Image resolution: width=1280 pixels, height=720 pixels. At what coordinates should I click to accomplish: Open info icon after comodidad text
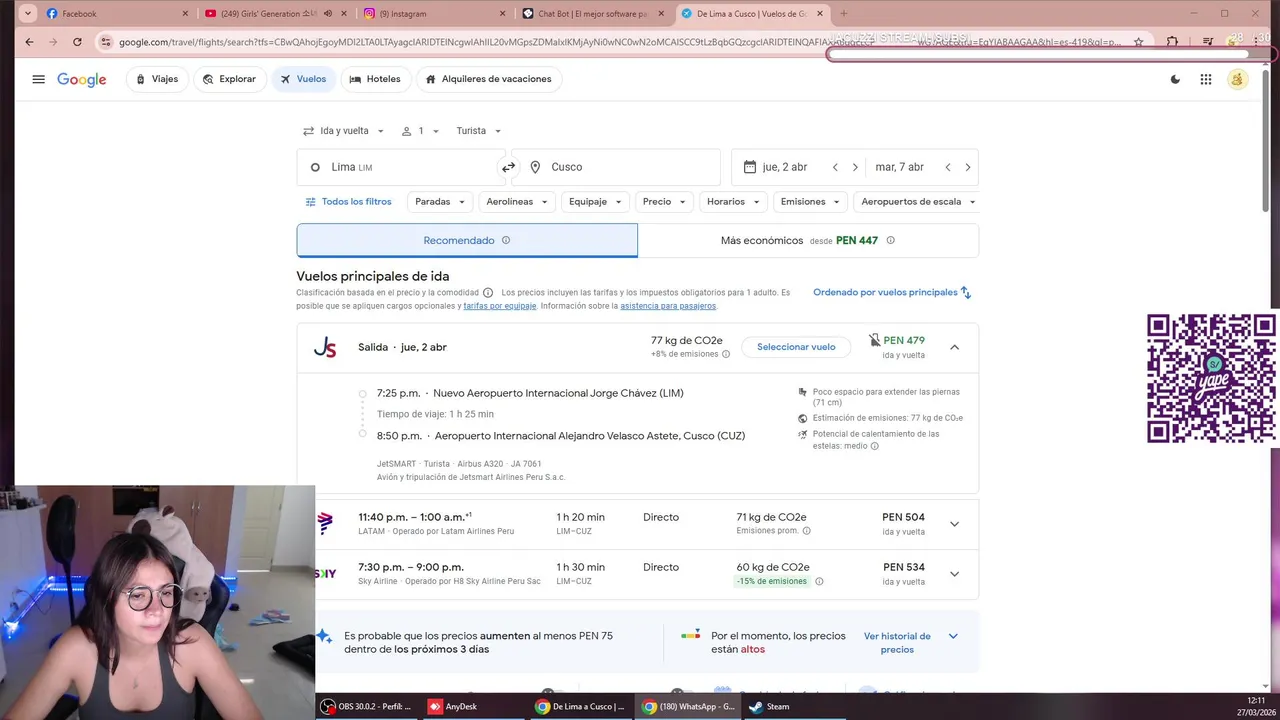[488, 293]
